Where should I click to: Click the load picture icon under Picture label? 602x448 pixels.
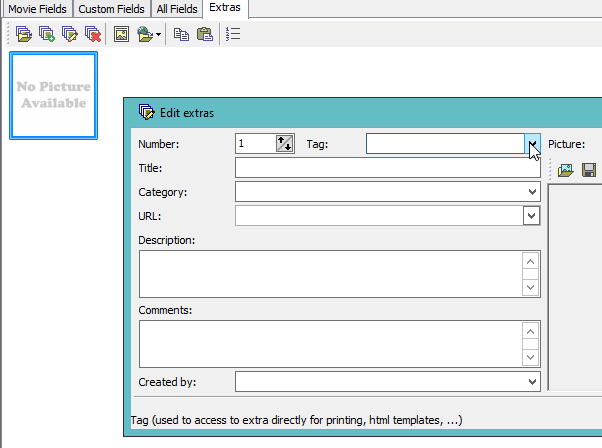[x=566, y=170]
